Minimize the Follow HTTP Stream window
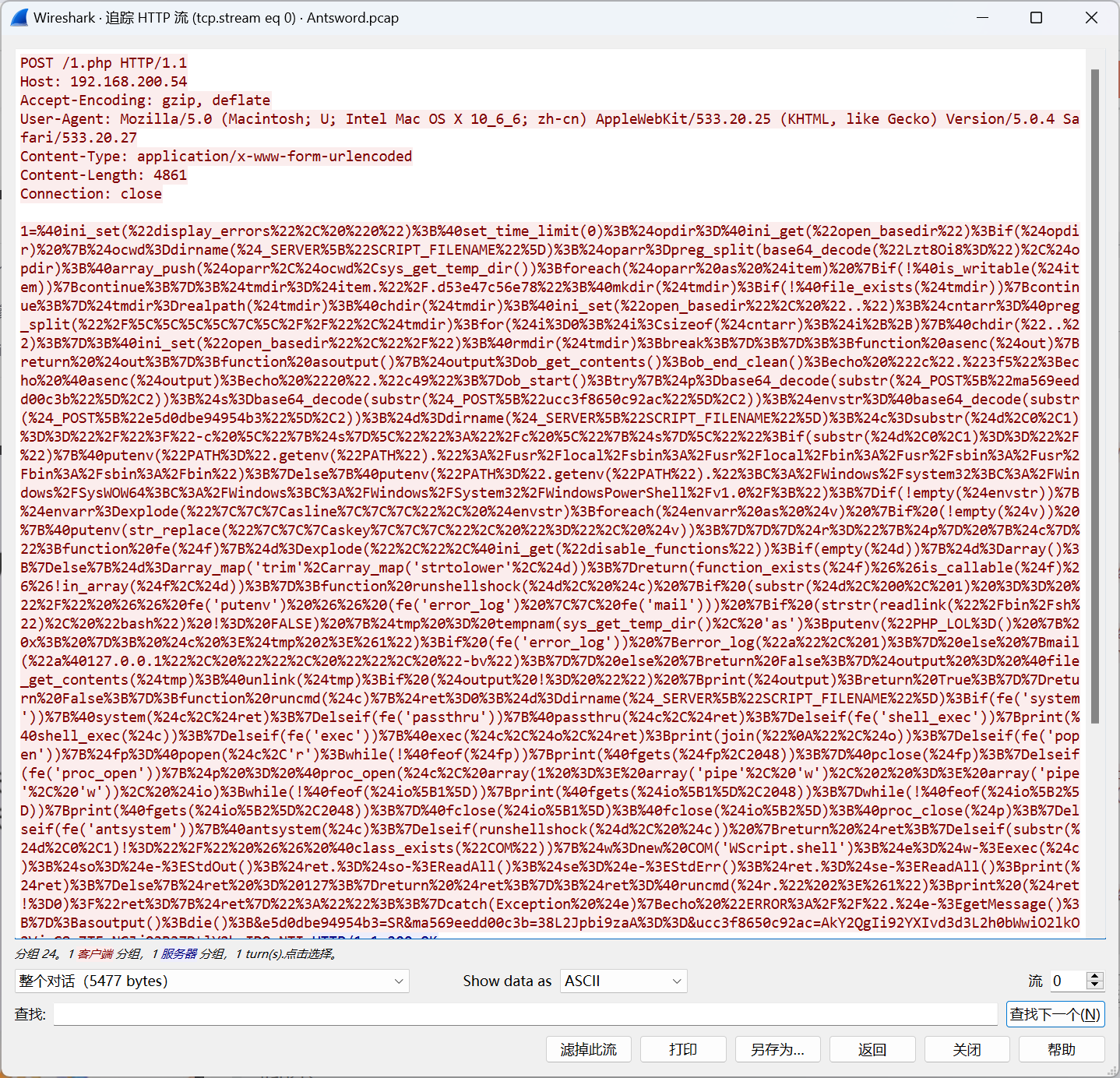This screenshot has width=1120, height=1078. point(982,17)
